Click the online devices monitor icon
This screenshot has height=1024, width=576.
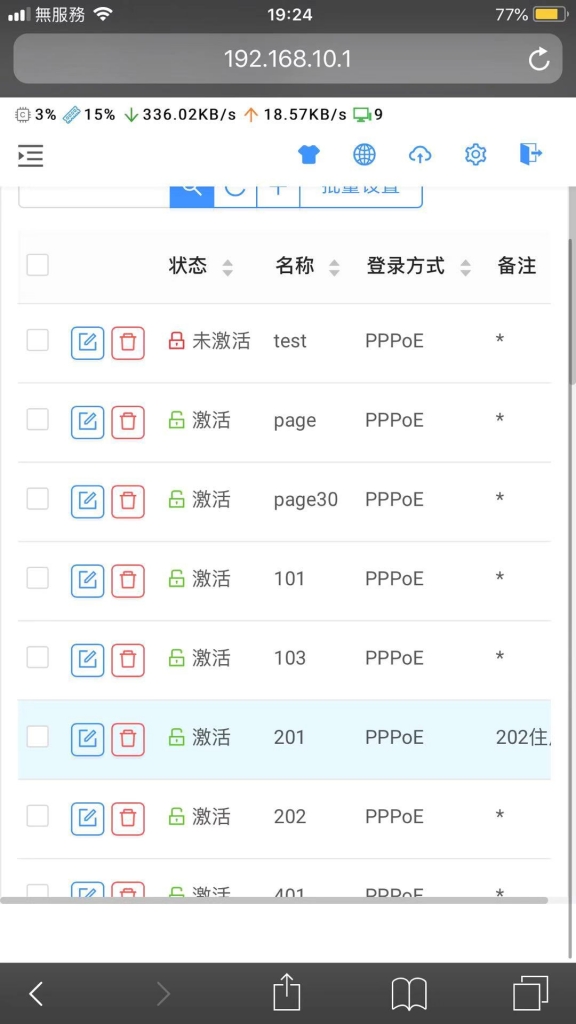[x=362, y=115]
